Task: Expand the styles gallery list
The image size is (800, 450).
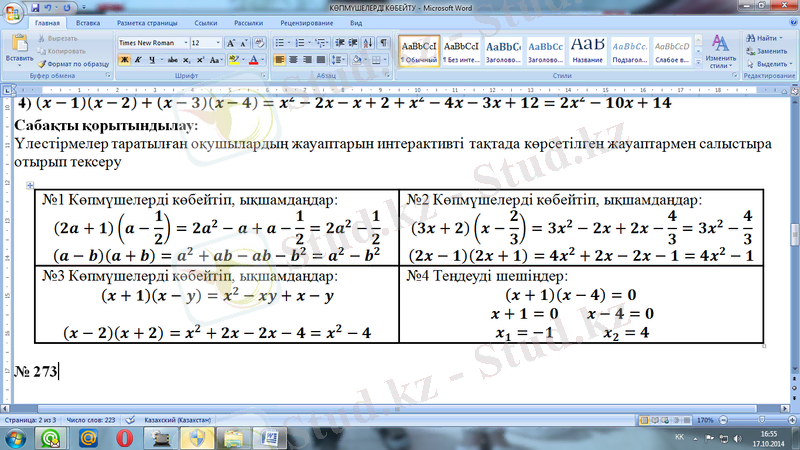Action: click(697, 61)
